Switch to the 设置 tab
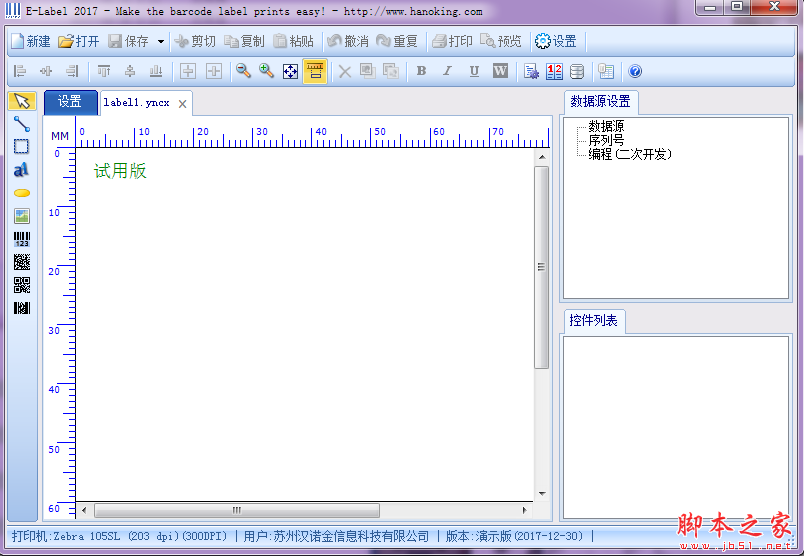 point(70,102)
